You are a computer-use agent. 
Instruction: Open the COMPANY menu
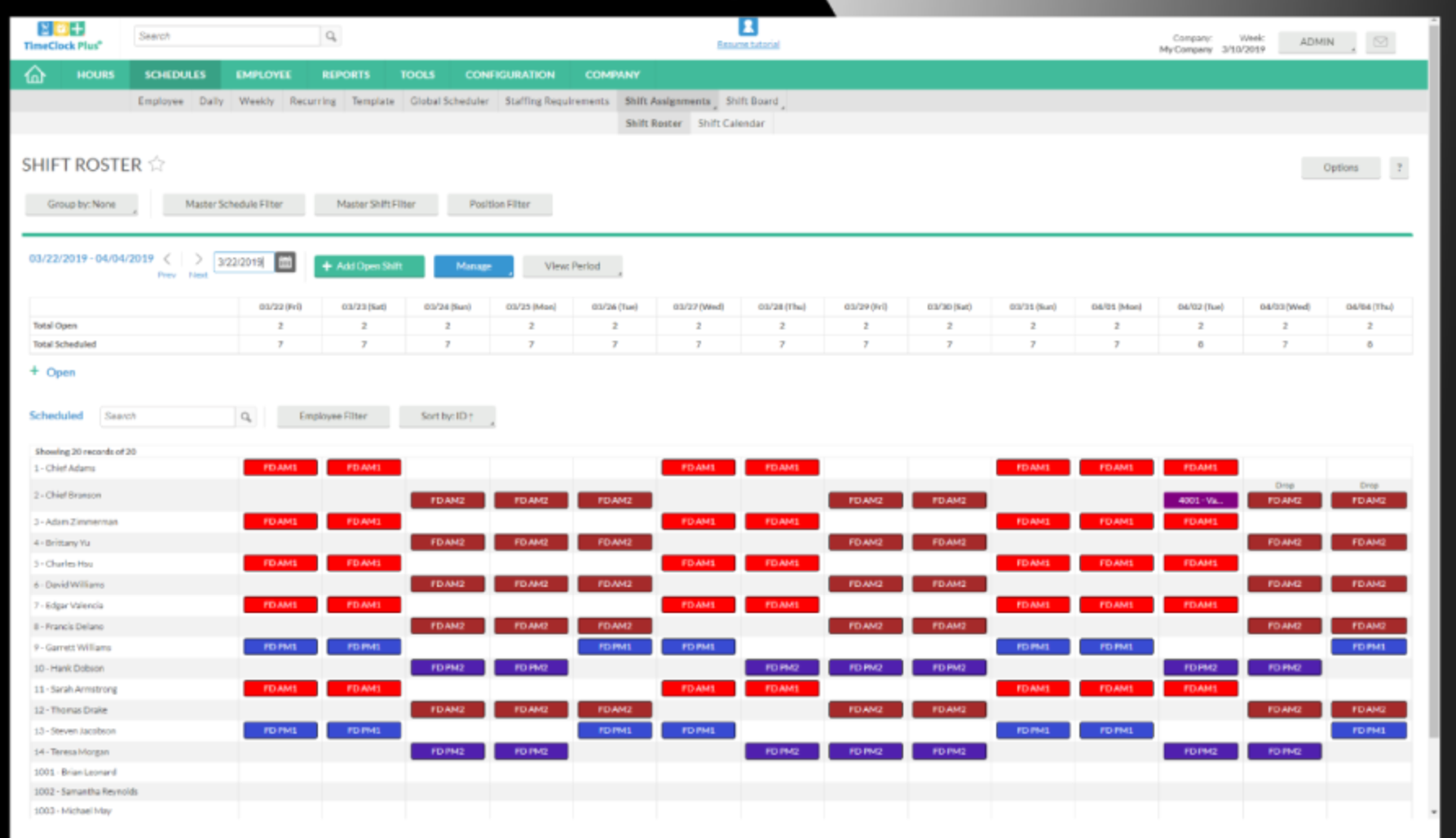[x=612, y=75]
